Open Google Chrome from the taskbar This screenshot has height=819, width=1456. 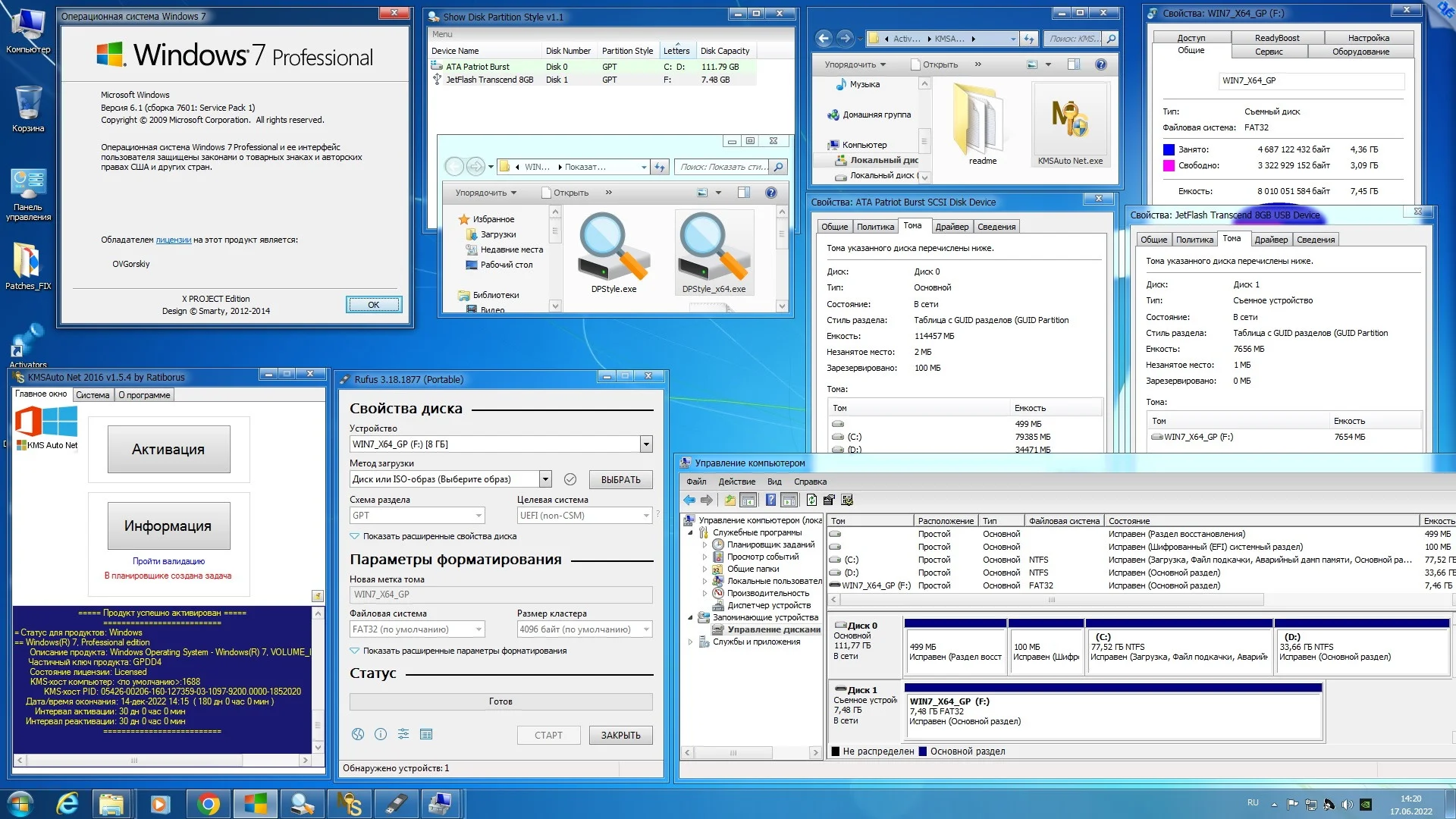(x=208, y=803)
